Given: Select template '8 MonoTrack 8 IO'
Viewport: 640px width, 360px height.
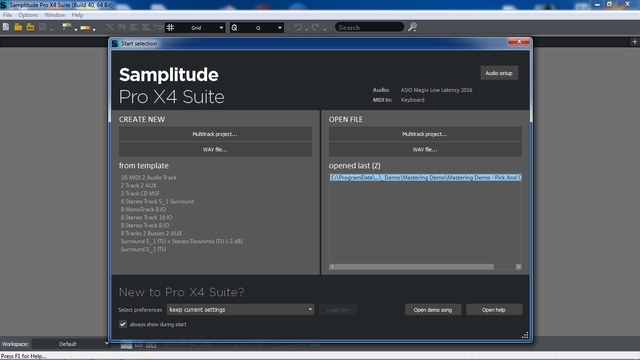Looking at the screenshot, I should [x=143, y=209].
